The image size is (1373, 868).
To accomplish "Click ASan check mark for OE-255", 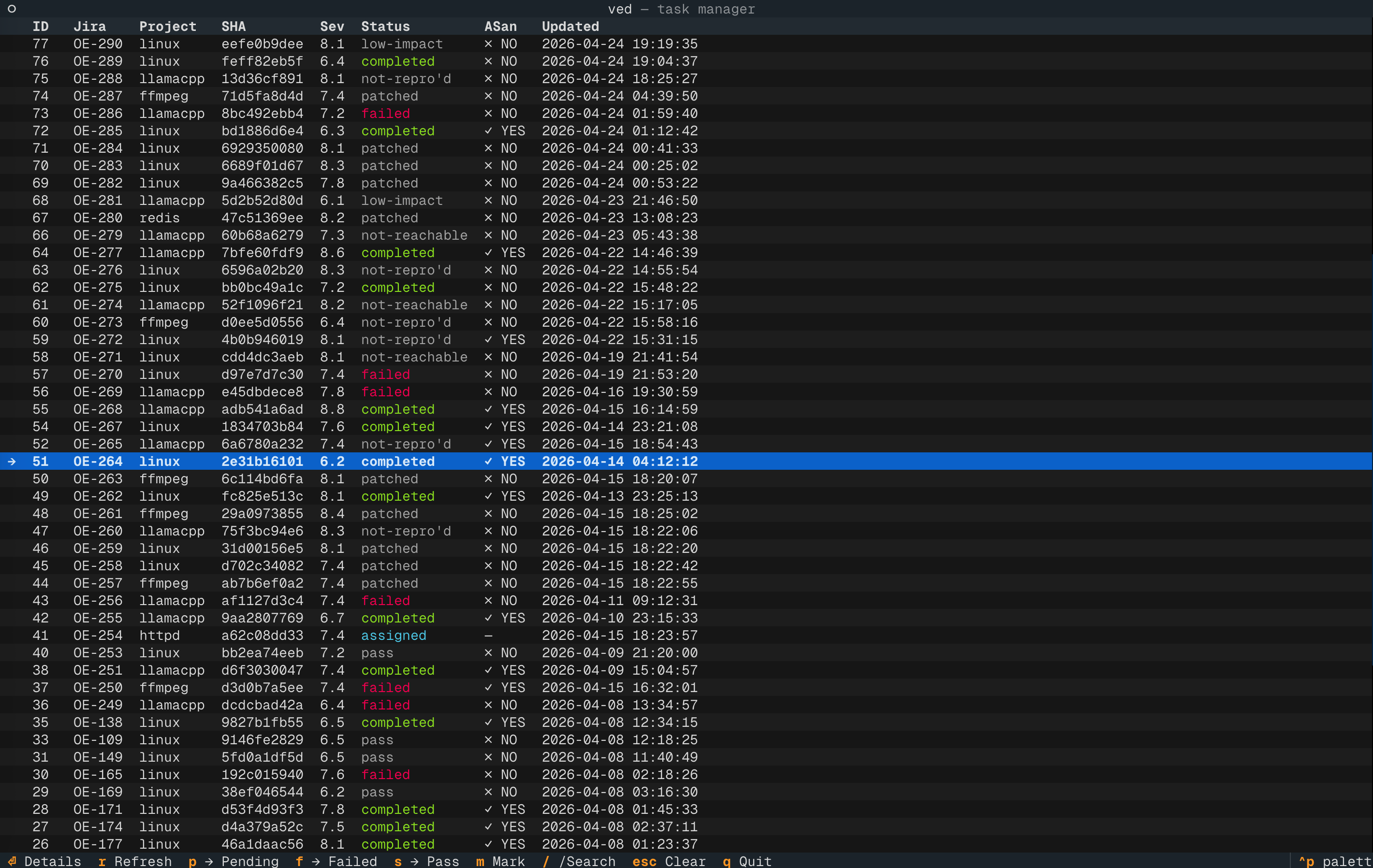I will [x=488, y=618].
